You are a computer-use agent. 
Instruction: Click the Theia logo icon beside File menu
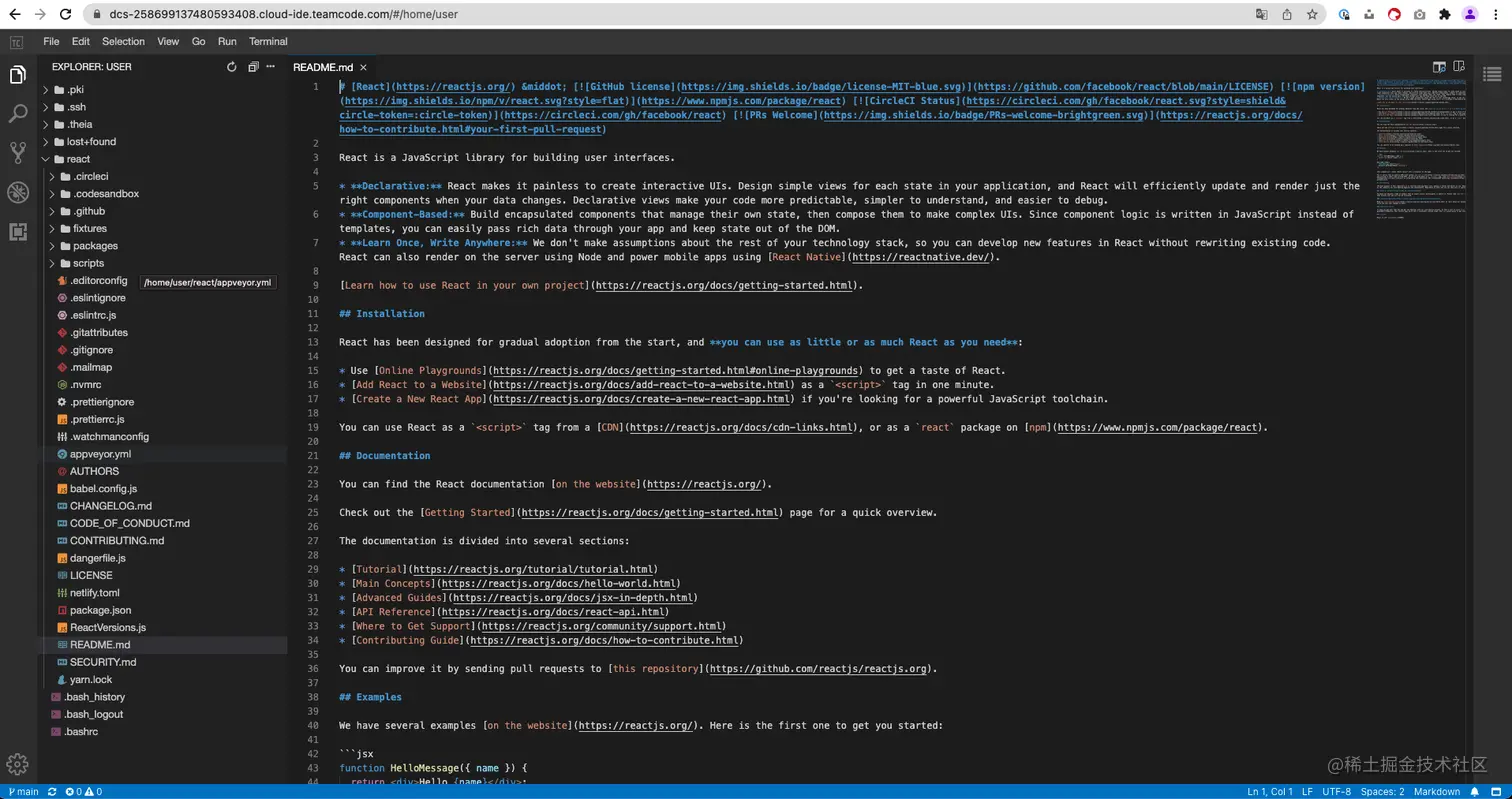click(17, 42)
